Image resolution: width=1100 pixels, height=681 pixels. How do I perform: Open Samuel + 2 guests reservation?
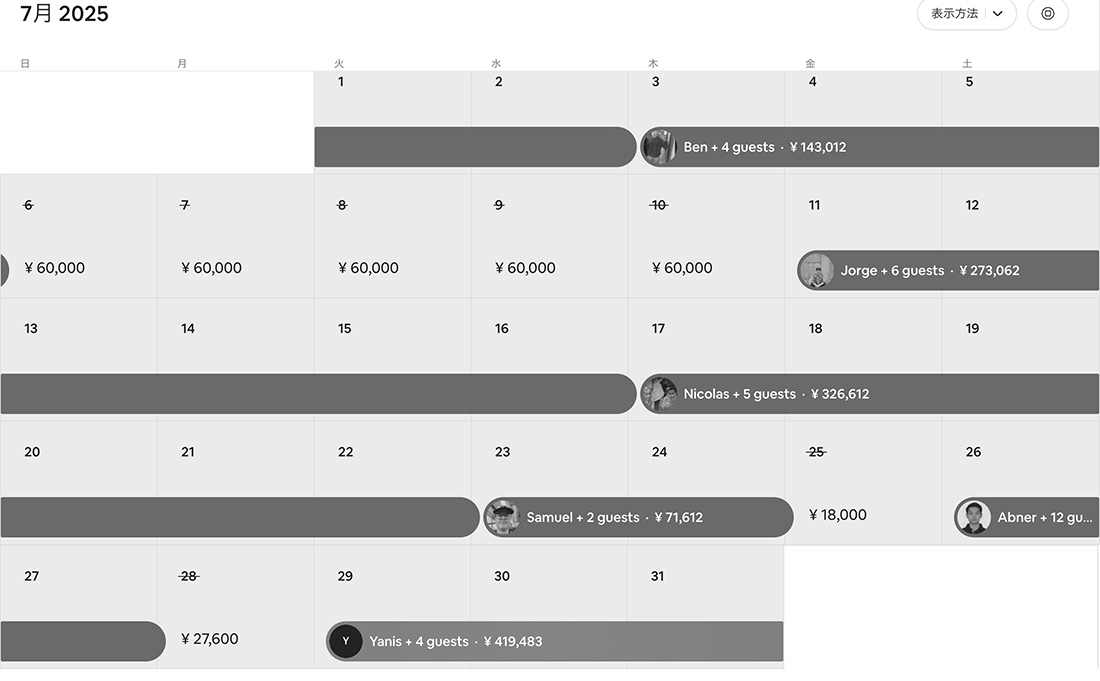pyautogui.click(x=638, y=517)
